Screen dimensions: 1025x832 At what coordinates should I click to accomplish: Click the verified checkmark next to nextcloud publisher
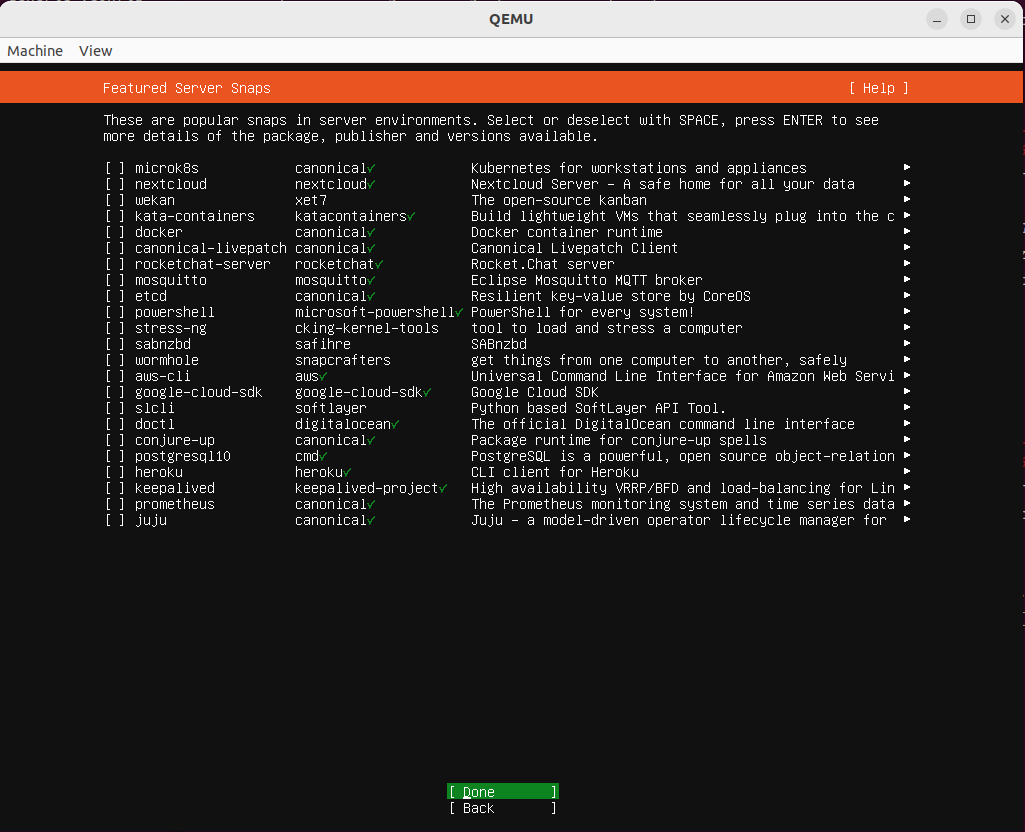pyautogui.click(x=372, y=184)
